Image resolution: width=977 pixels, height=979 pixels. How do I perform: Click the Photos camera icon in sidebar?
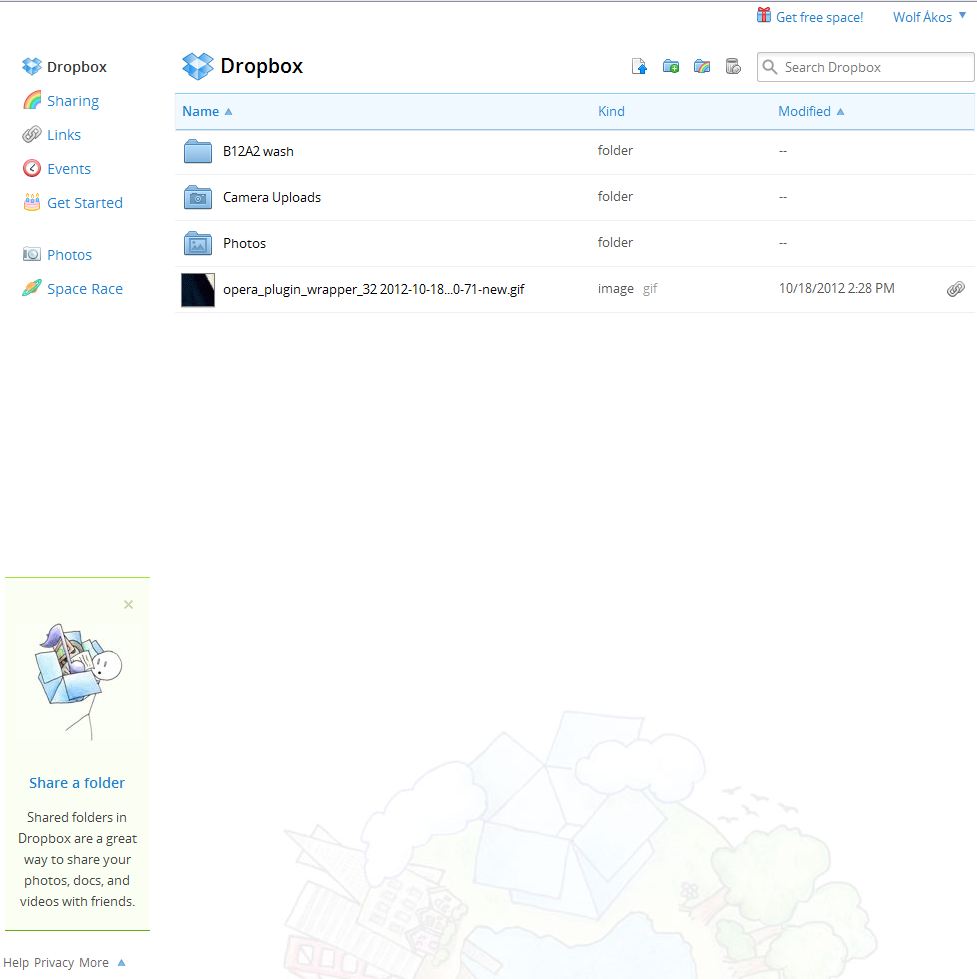click(32, 254)
